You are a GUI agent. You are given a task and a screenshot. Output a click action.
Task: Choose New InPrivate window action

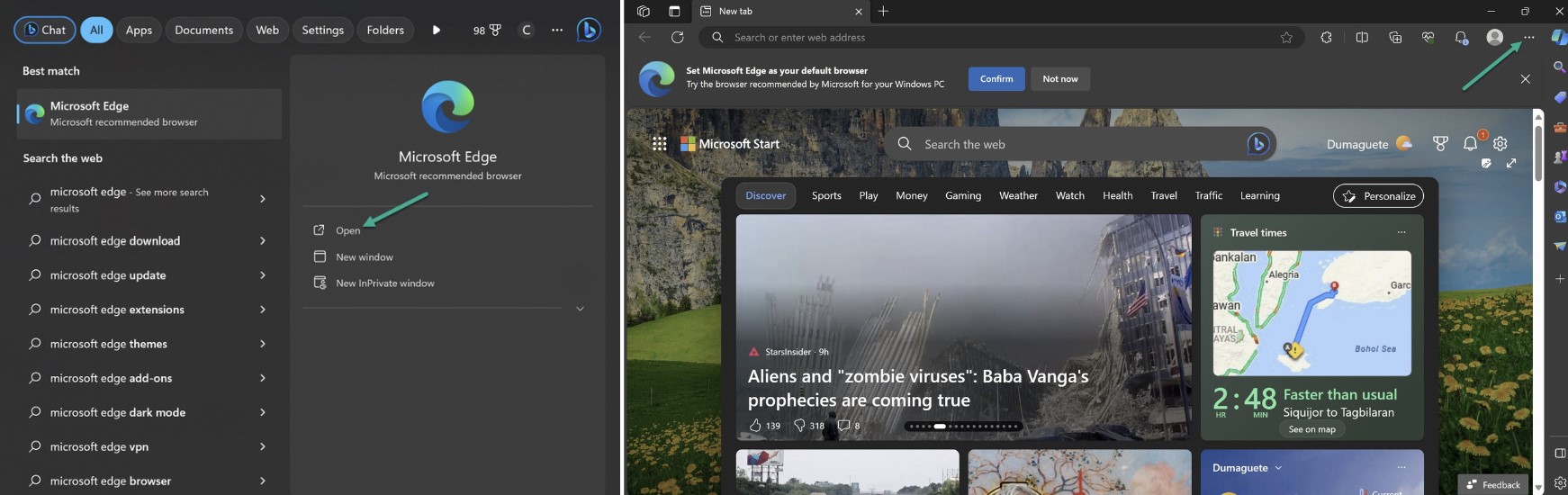click(x=384, y=283)
